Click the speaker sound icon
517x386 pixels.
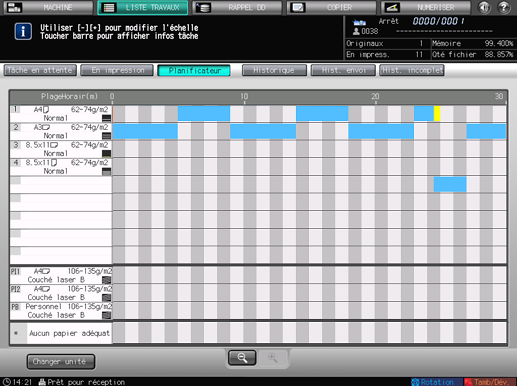pyautogui.click(x=484, y=7)
